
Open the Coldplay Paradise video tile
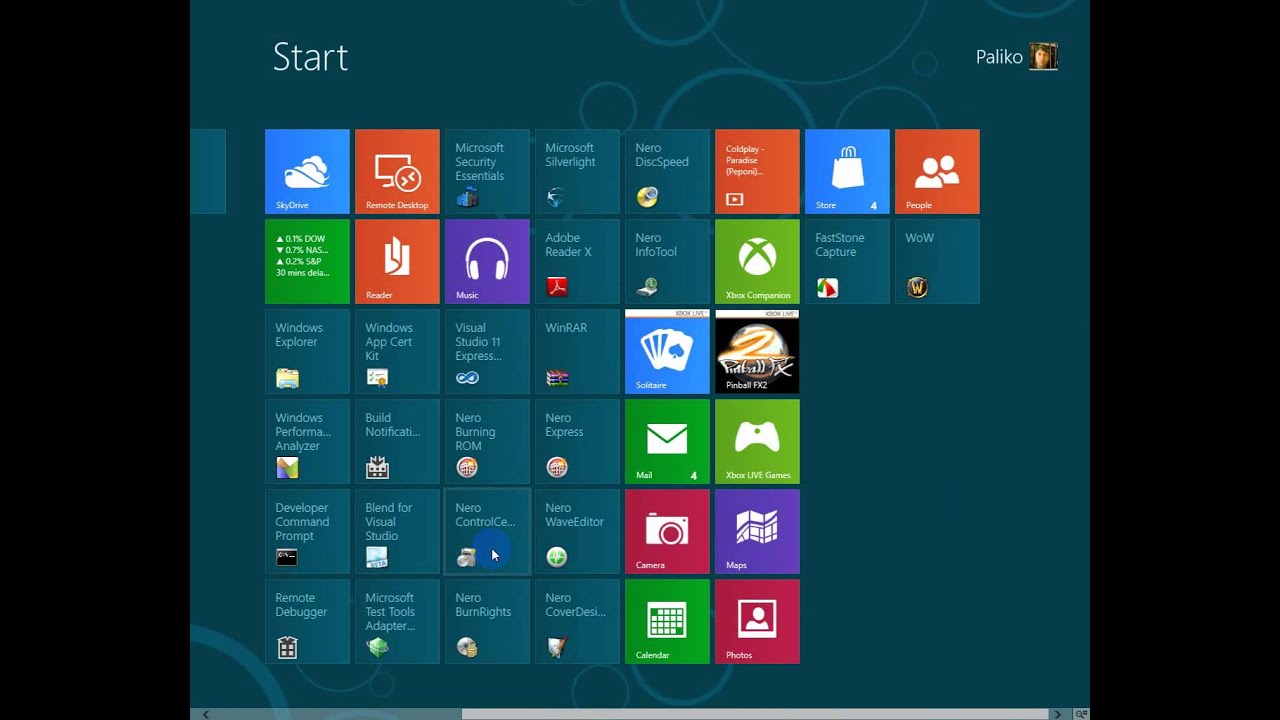757,171
